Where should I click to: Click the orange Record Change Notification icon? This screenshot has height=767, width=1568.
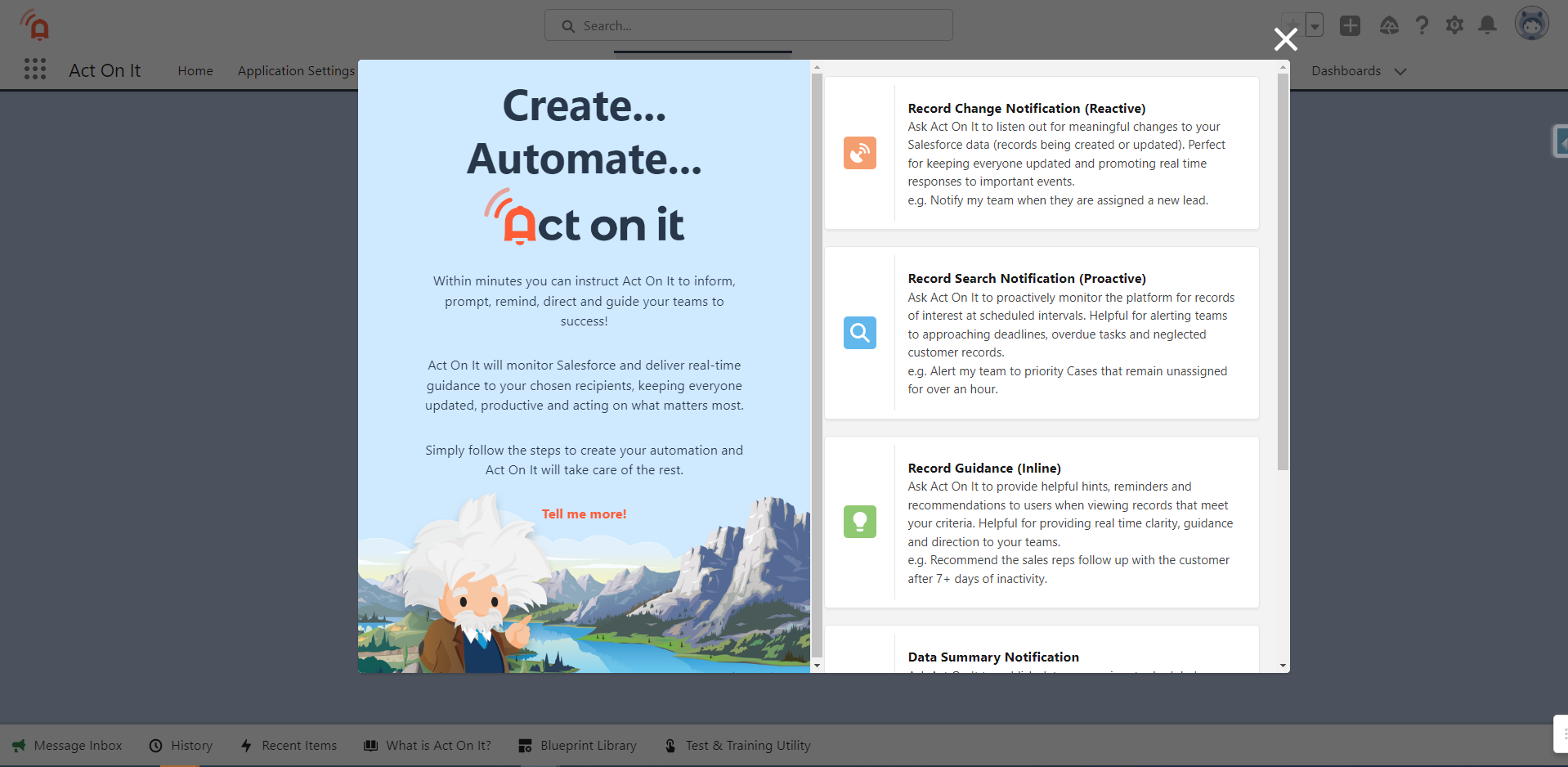tap(859, 153)
